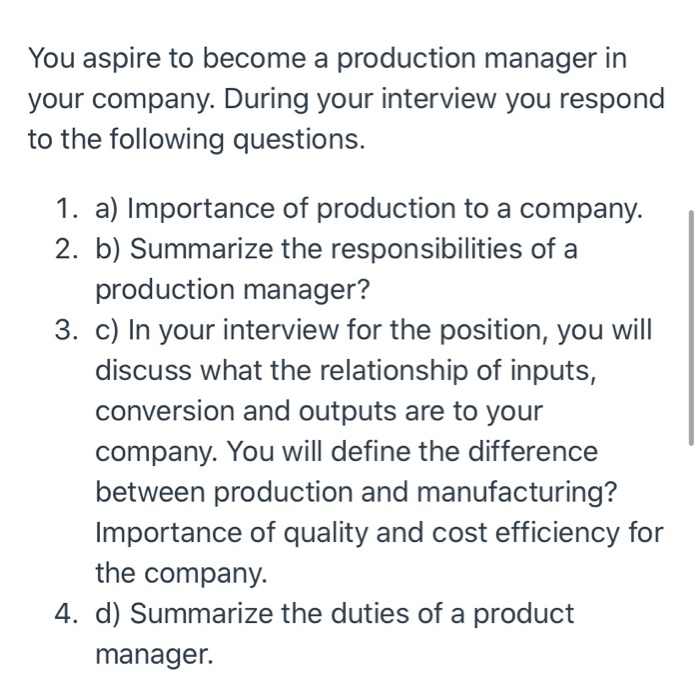Select list item "a) Importance of production"
This screenshot has width=700, height=700.
click(276, 208)
